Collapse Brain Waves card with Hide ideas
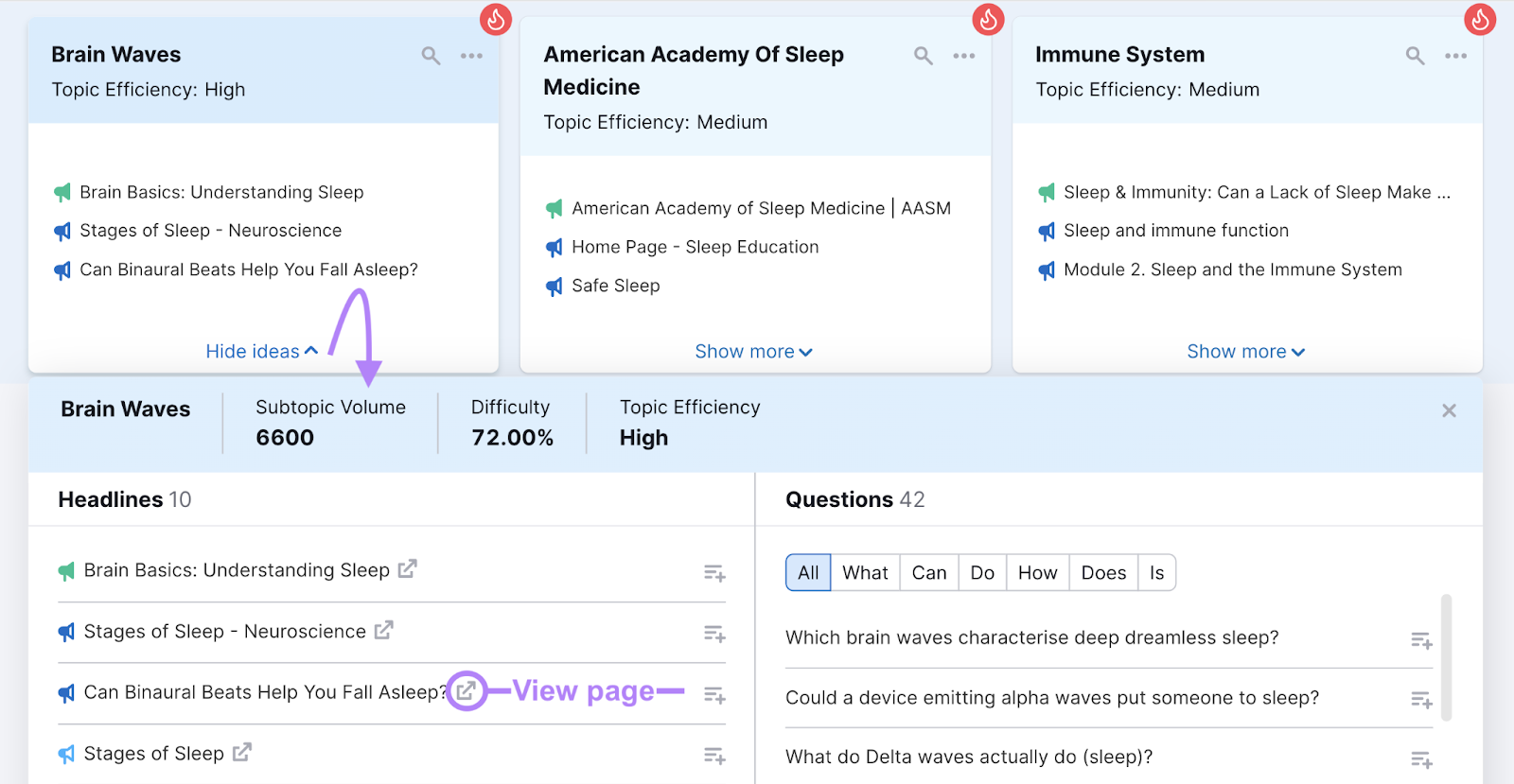The width and height of the screenshot is (1514, 784). [261, 352]
